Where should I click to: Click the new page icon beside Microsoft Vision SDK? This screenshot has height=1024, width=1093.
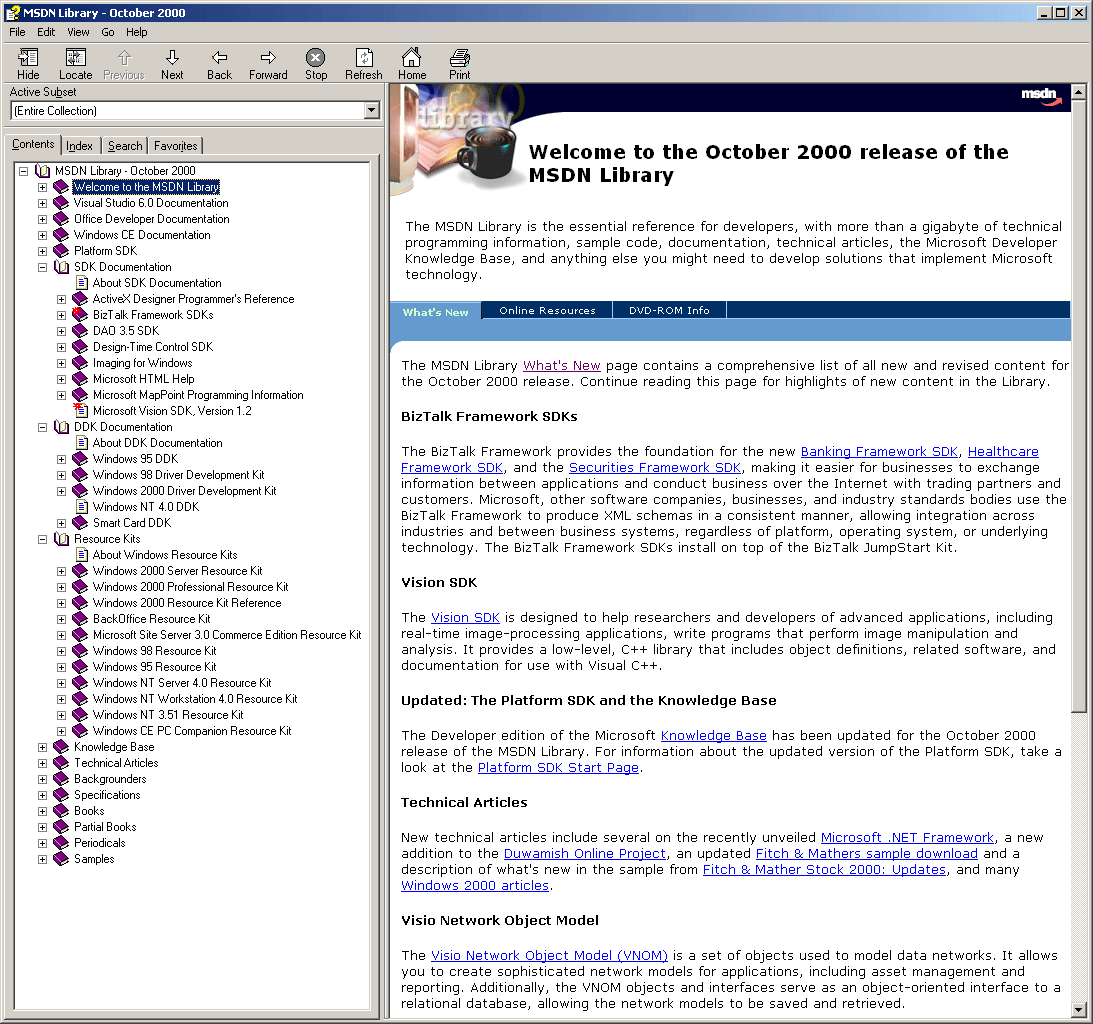click(x=81, y=411)
